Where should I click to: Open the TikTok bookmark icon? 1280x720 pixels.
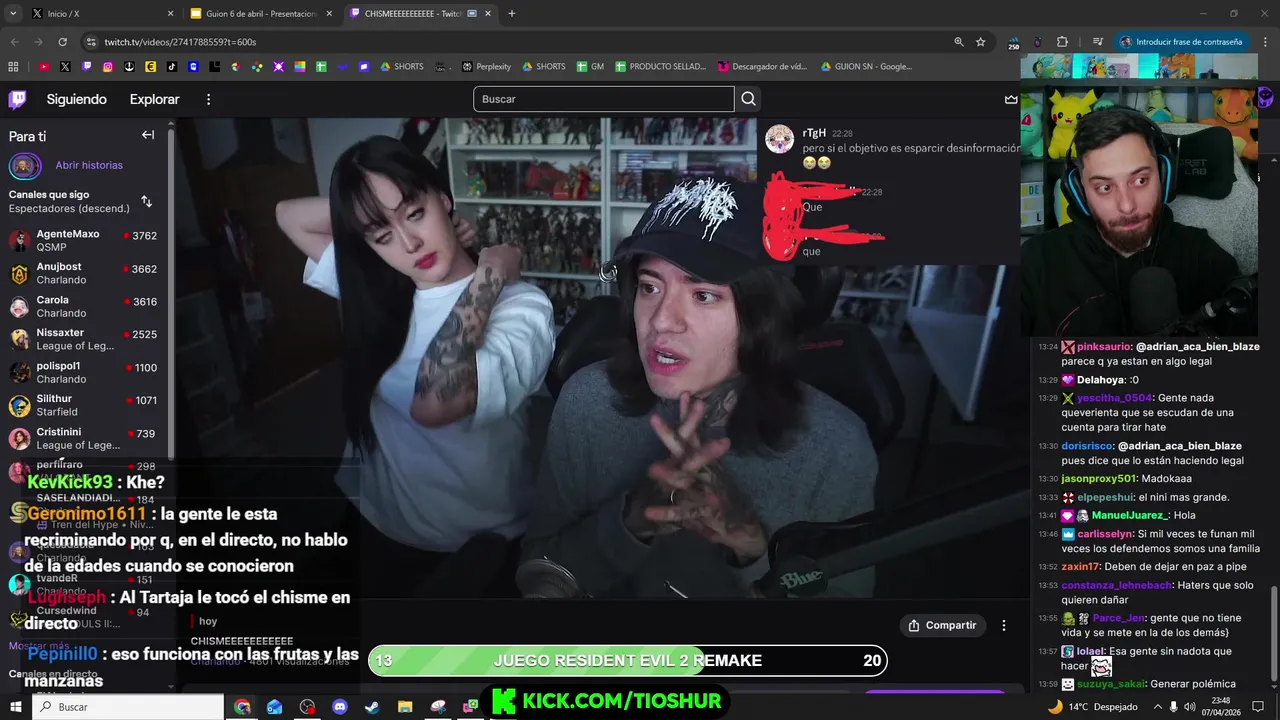click(x=172, y=67)
